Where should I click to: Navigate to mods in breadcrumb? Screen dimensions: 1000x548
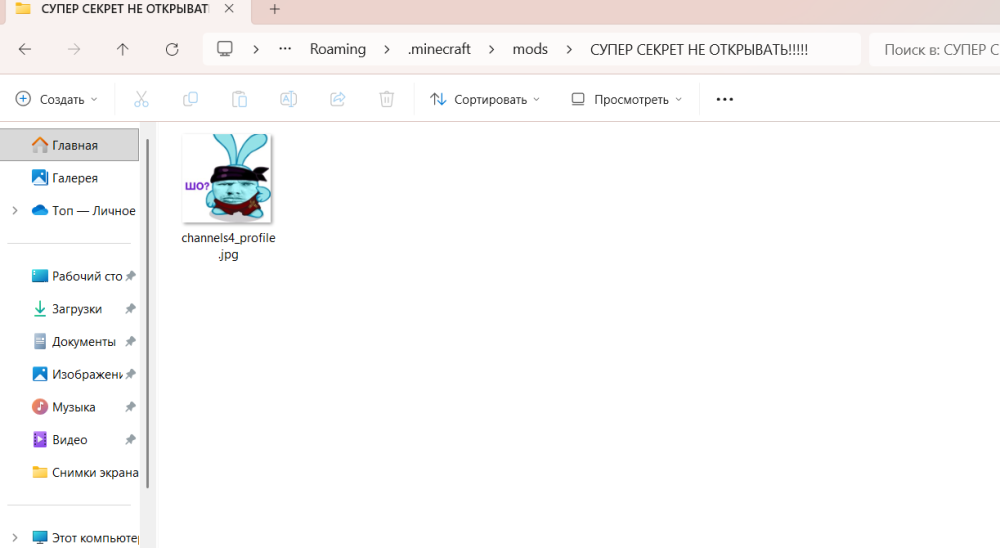pyautogui.click(x=530, y=49)
